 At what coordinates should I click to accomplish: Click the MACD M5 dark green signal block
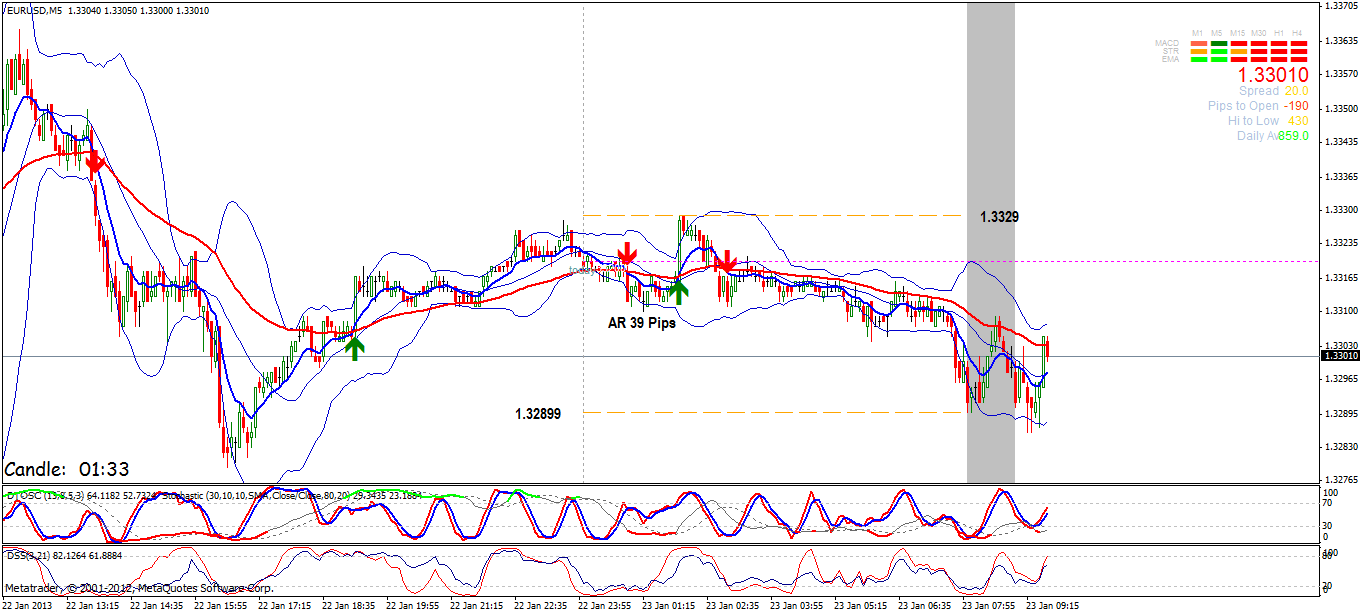pos(1218,43)
